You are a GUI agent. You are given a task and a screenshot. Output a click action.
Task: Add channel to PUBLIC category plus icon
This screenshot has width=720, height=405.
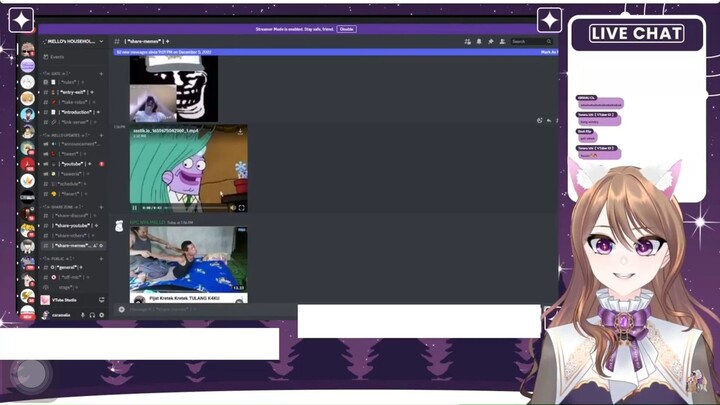101,259
